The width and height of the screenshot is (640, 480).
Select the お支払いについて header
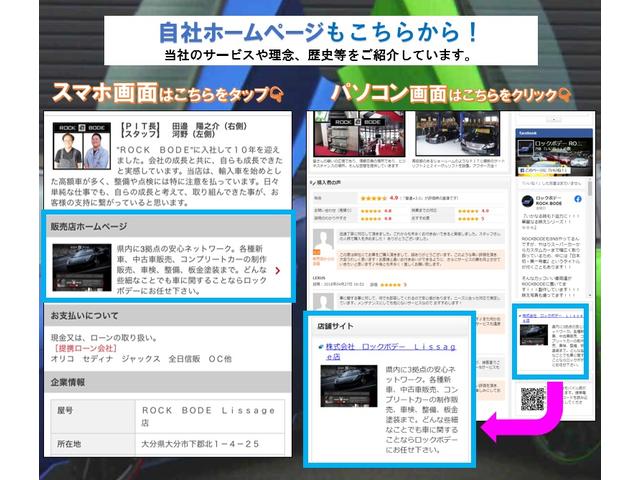(x=168, y=316)
